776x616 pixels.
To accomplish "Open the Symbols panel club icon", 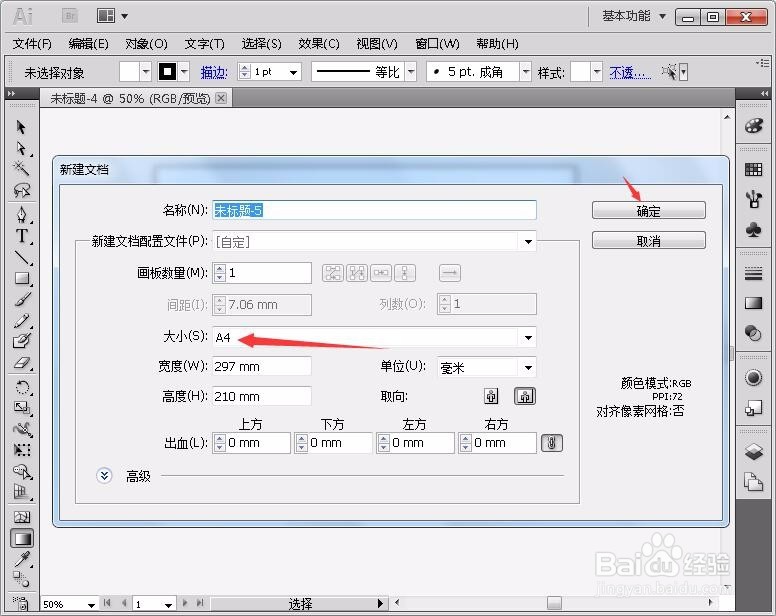I will [753, 230].
